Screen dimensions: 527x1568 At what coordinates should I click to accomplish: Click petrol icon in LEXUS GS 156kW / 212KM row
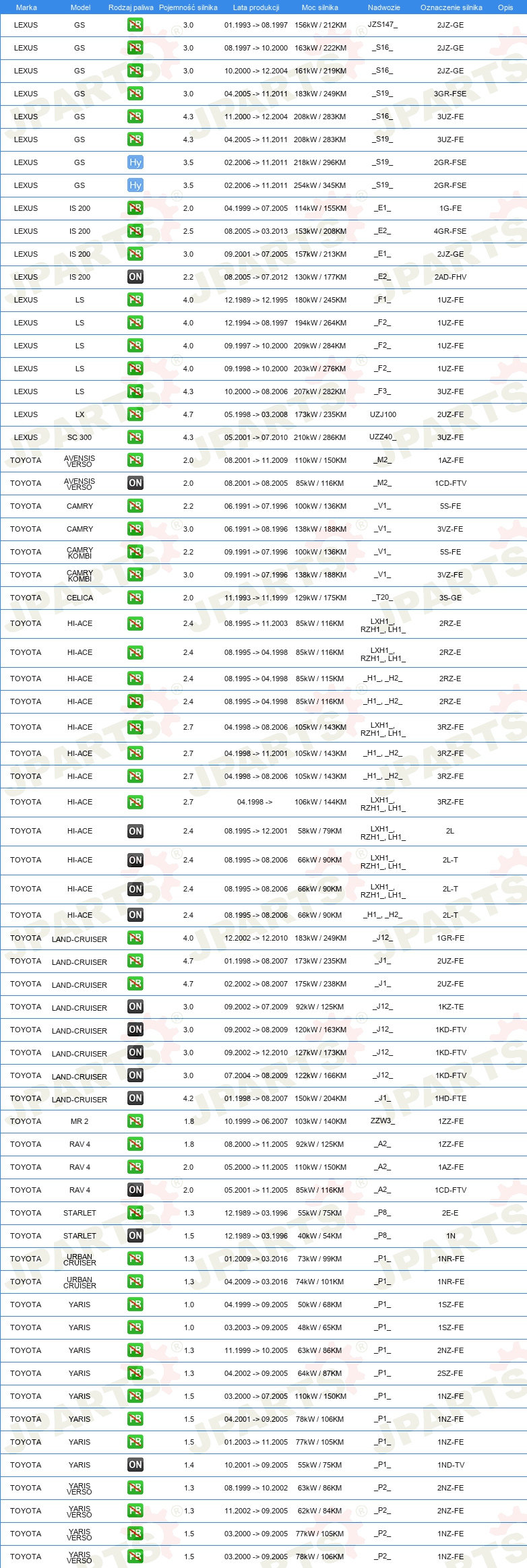tap(135, 25)
